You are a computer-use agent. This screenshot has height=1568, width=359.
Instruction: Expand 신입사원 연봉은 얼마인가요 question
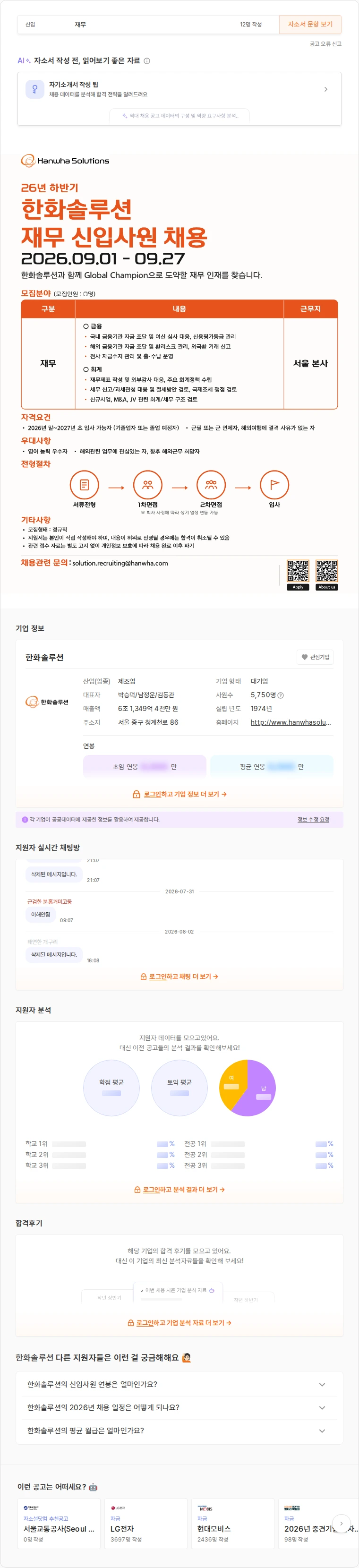pos(179,1384)
